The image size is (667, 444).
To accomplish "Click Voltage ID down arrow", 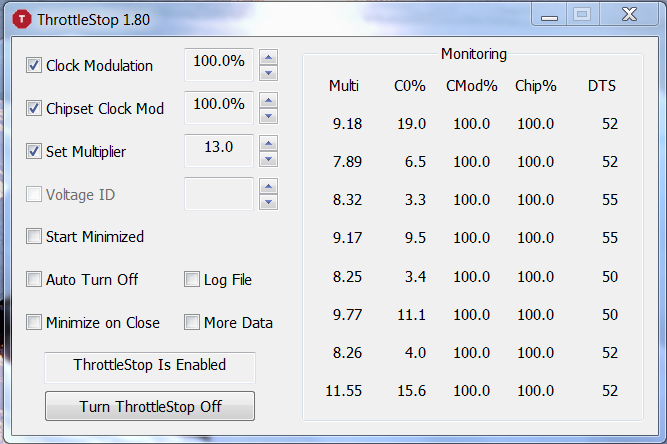I will [x=268, y=202].
